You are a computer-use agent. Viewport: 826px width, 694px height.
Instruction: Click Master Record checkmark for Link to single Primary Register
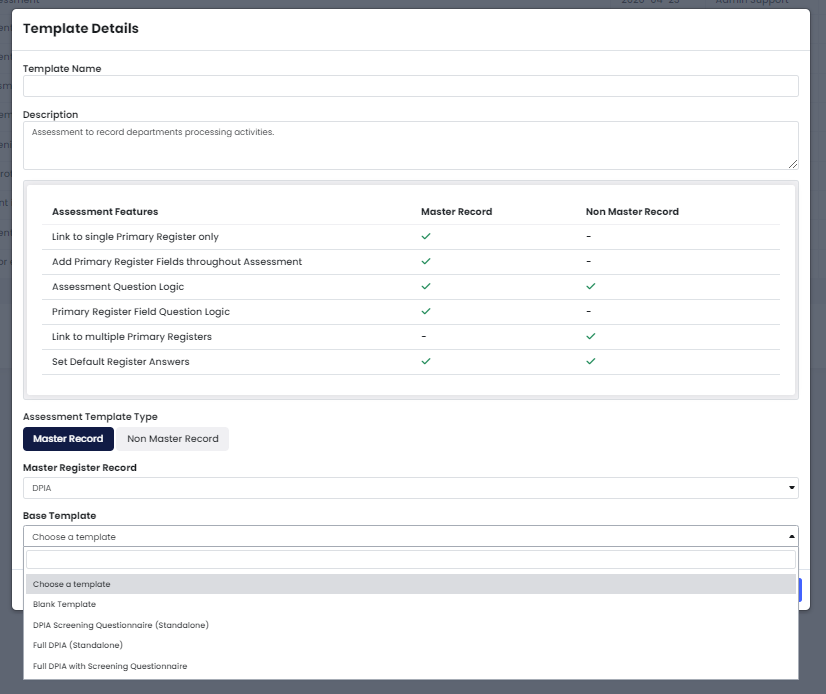click(x=426, y=236)
